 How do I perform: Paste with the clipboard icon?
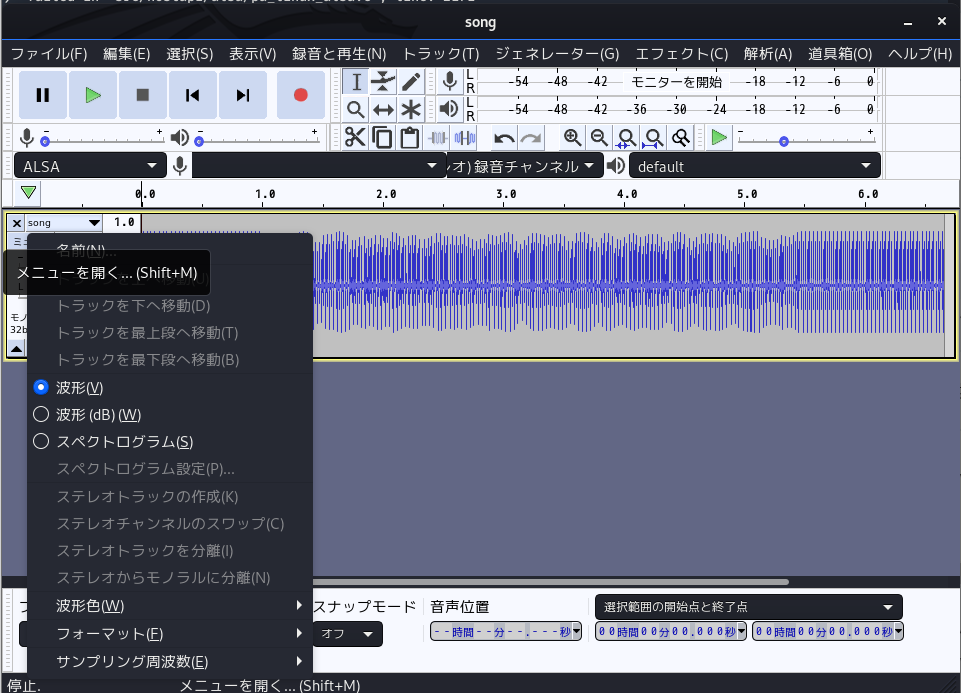[x=409, y=137]
